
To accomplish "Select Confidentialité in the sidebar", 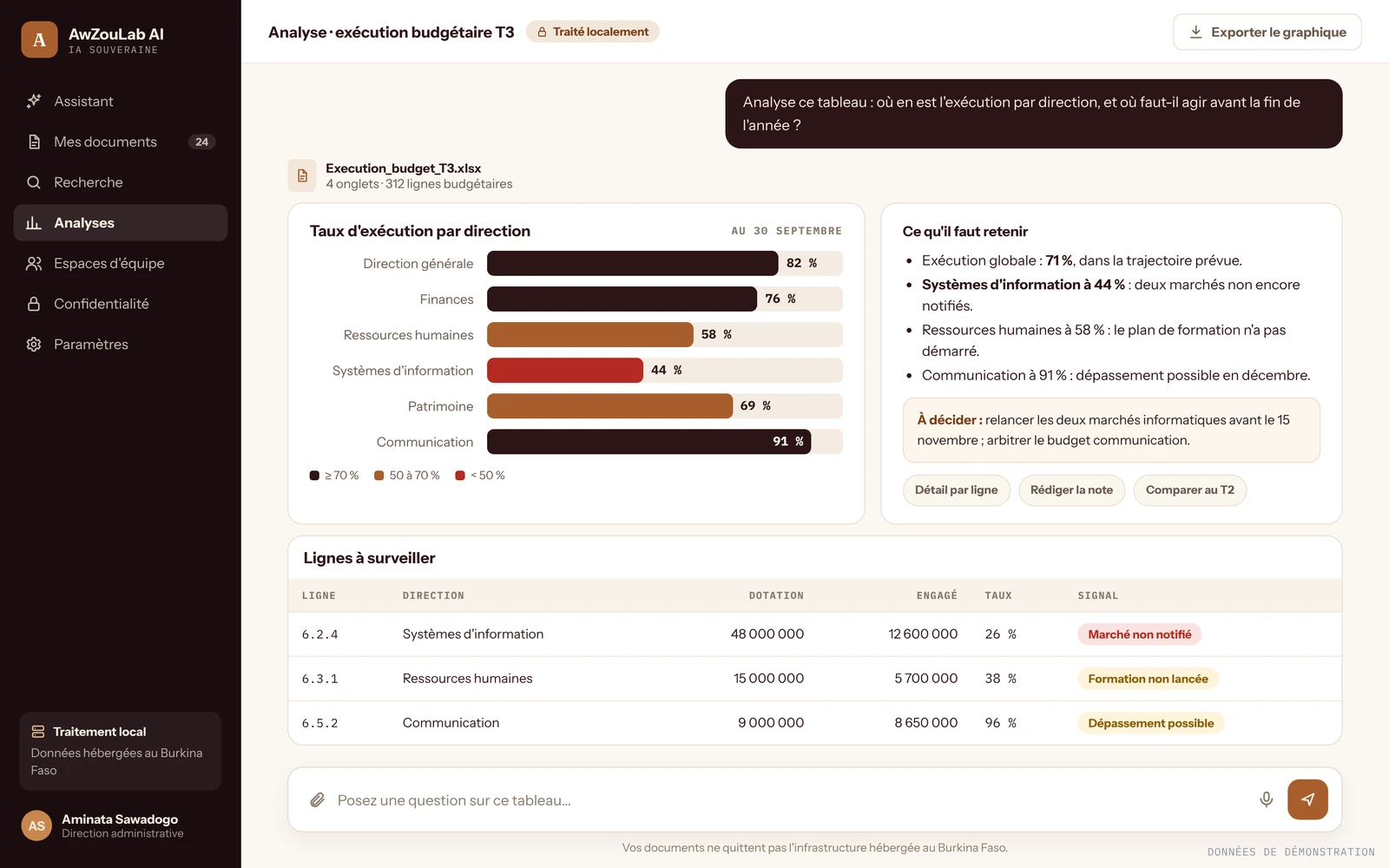I will point(121,304).
